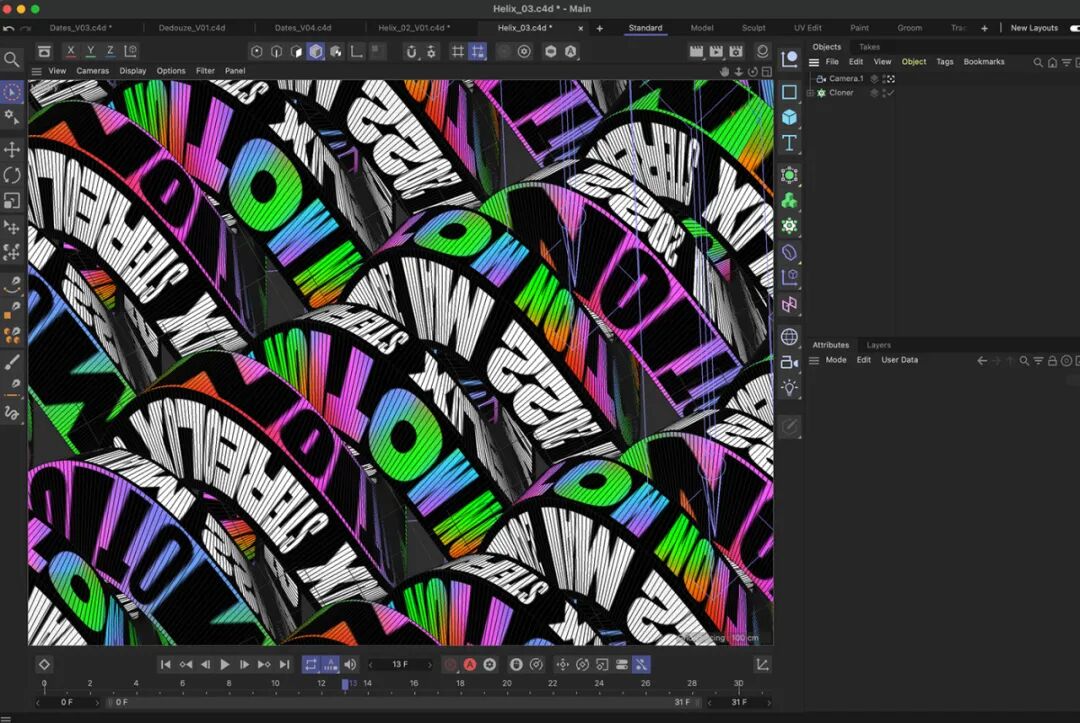
Task: Render to Picture Viewer clapboard icon
Action: tap(716, 52)
